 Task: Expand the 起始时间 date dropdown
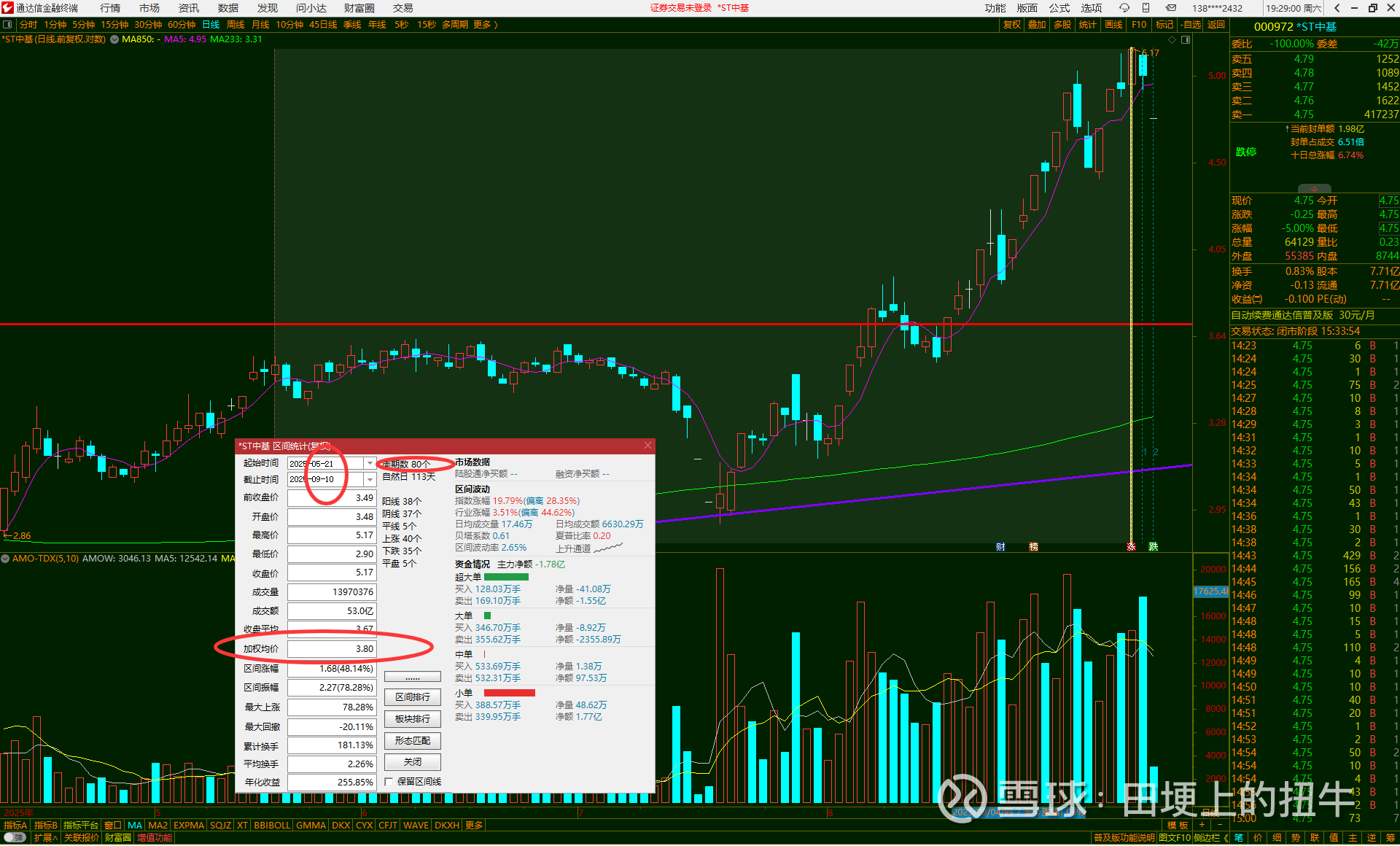point(370,464)
